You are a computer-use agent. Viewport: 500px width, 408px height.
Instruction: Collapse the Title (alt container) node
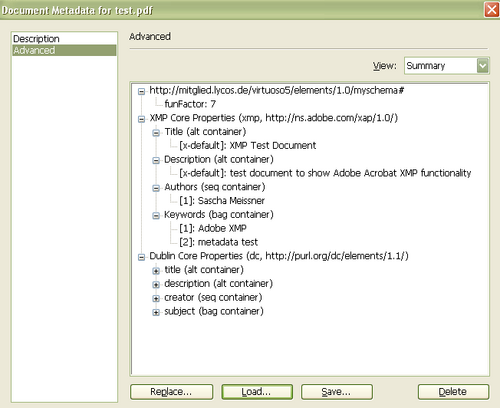point(156,133)
